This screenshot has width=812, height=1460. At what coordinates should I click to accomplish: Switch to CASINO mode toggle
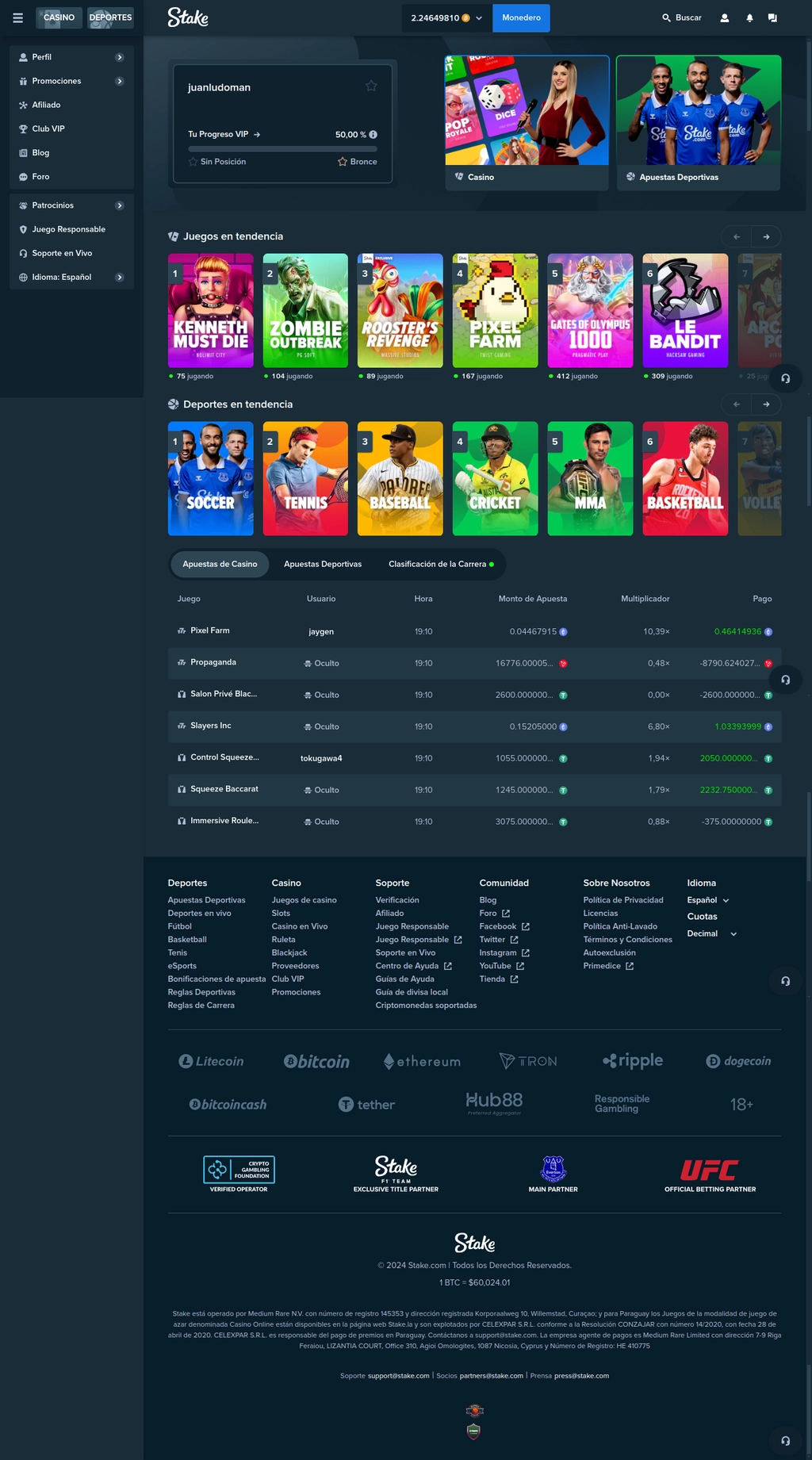(x=59, y=17)
